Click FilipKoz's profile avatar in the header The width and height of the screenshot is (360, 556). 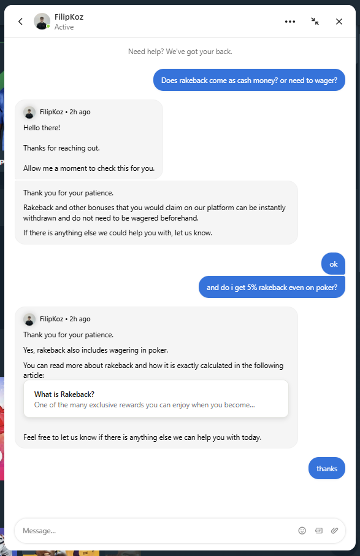[42, 22]
